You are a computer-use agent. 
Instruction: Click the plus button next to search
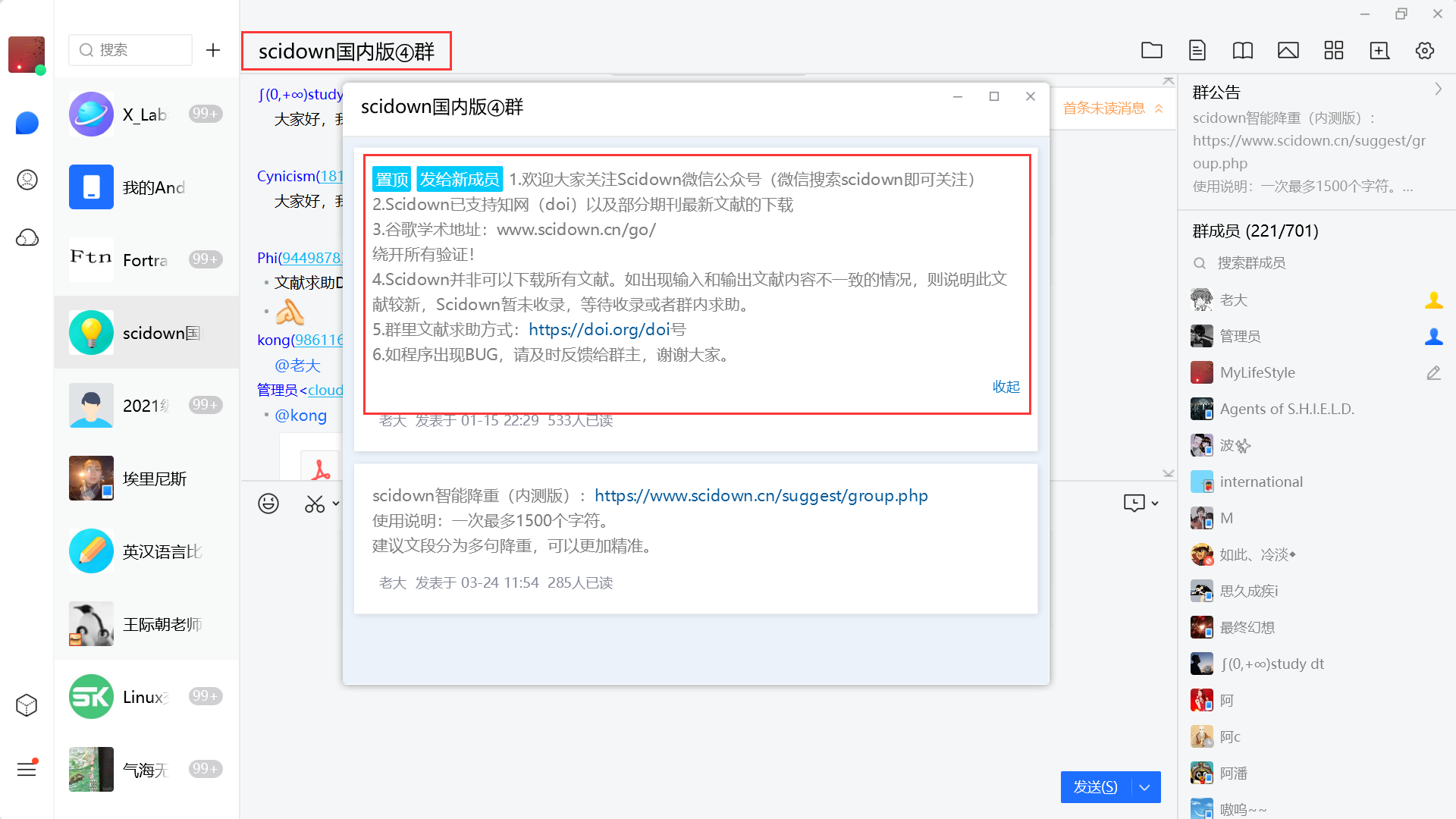tap(213, 50)
